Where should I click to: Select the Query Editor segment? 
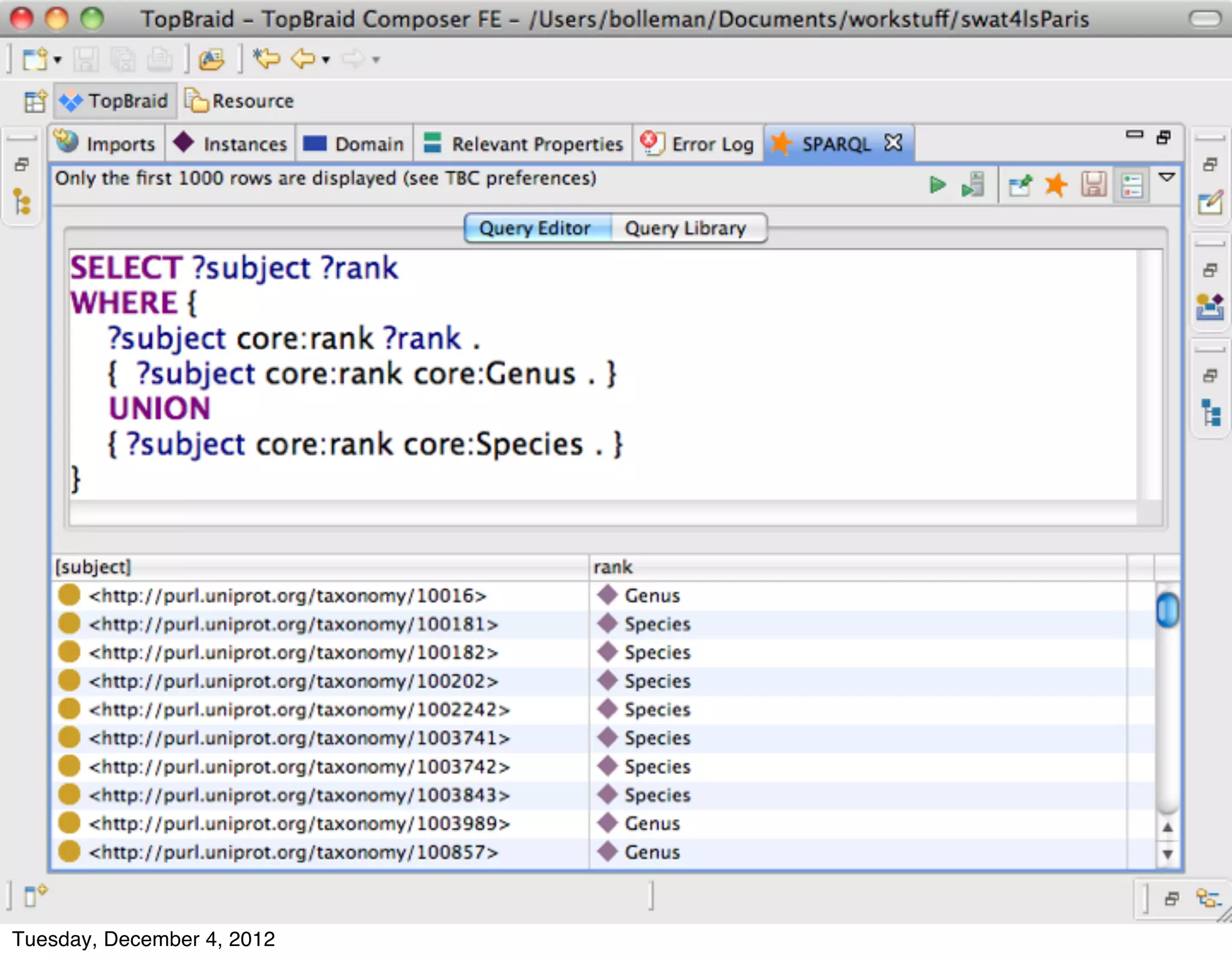[535, 229]
